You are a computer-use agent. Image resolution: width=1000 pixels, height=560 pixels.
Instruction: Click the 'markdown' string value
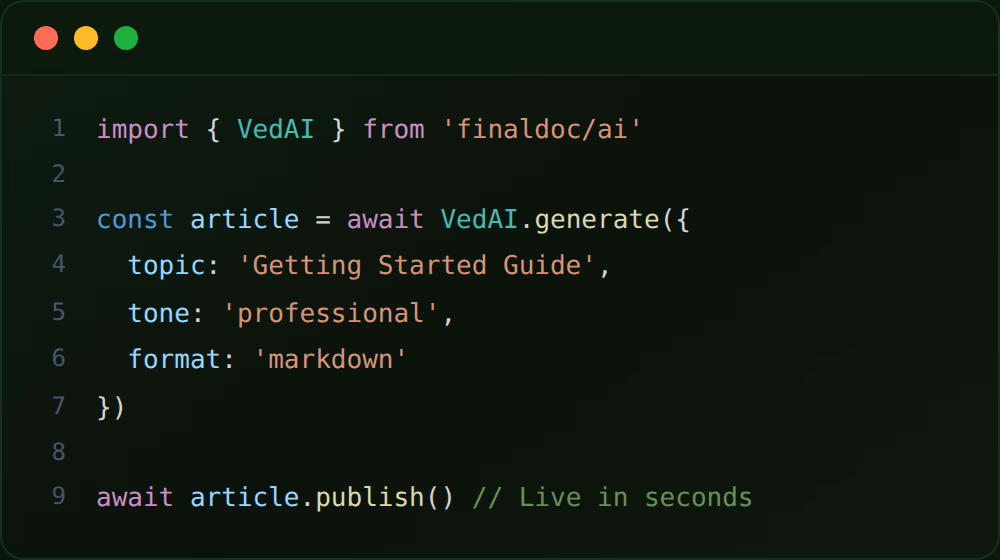338,359
